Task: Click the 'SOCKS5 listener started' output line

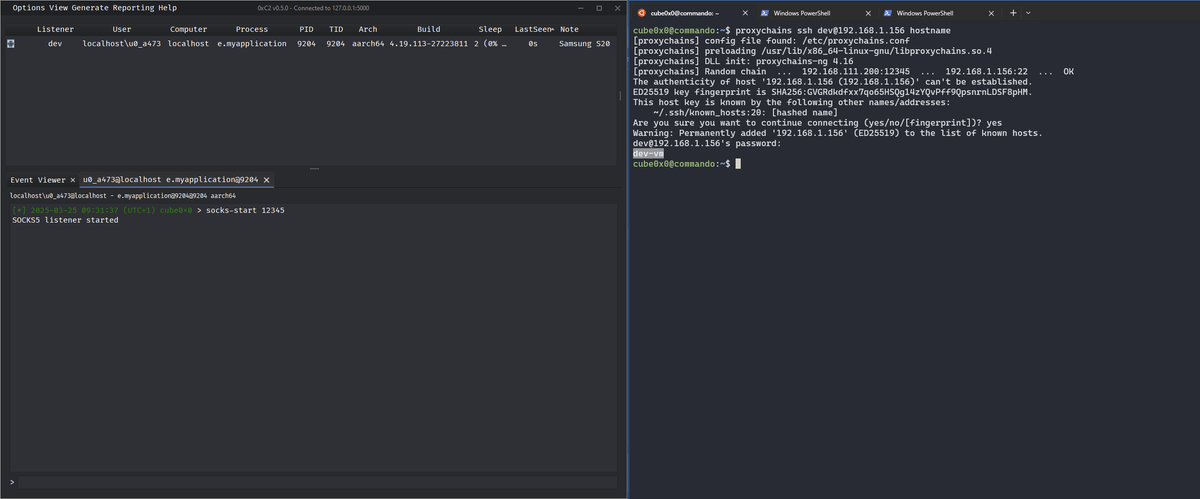Action: pyautogui.click(x=65, y=220)
